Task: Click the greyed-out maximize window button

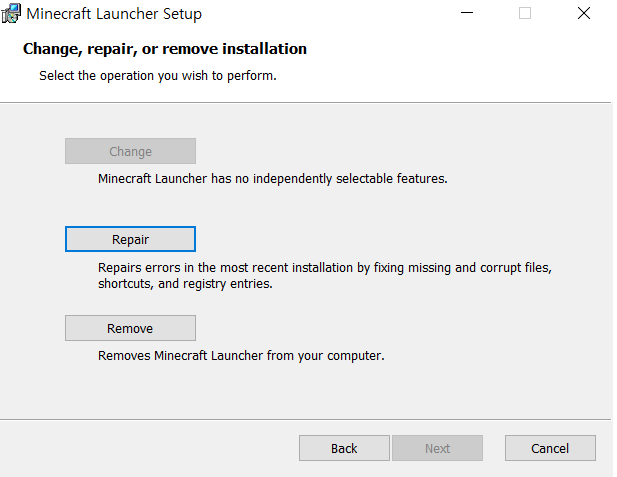Action: pyautogui.click(x=525, y=14)
